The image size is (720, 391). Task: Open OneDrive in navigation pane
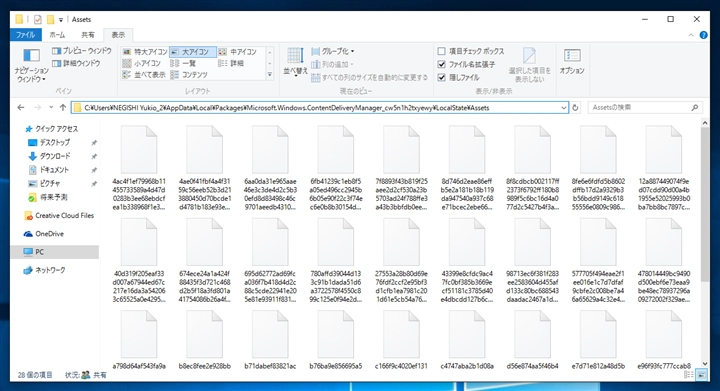44,234
